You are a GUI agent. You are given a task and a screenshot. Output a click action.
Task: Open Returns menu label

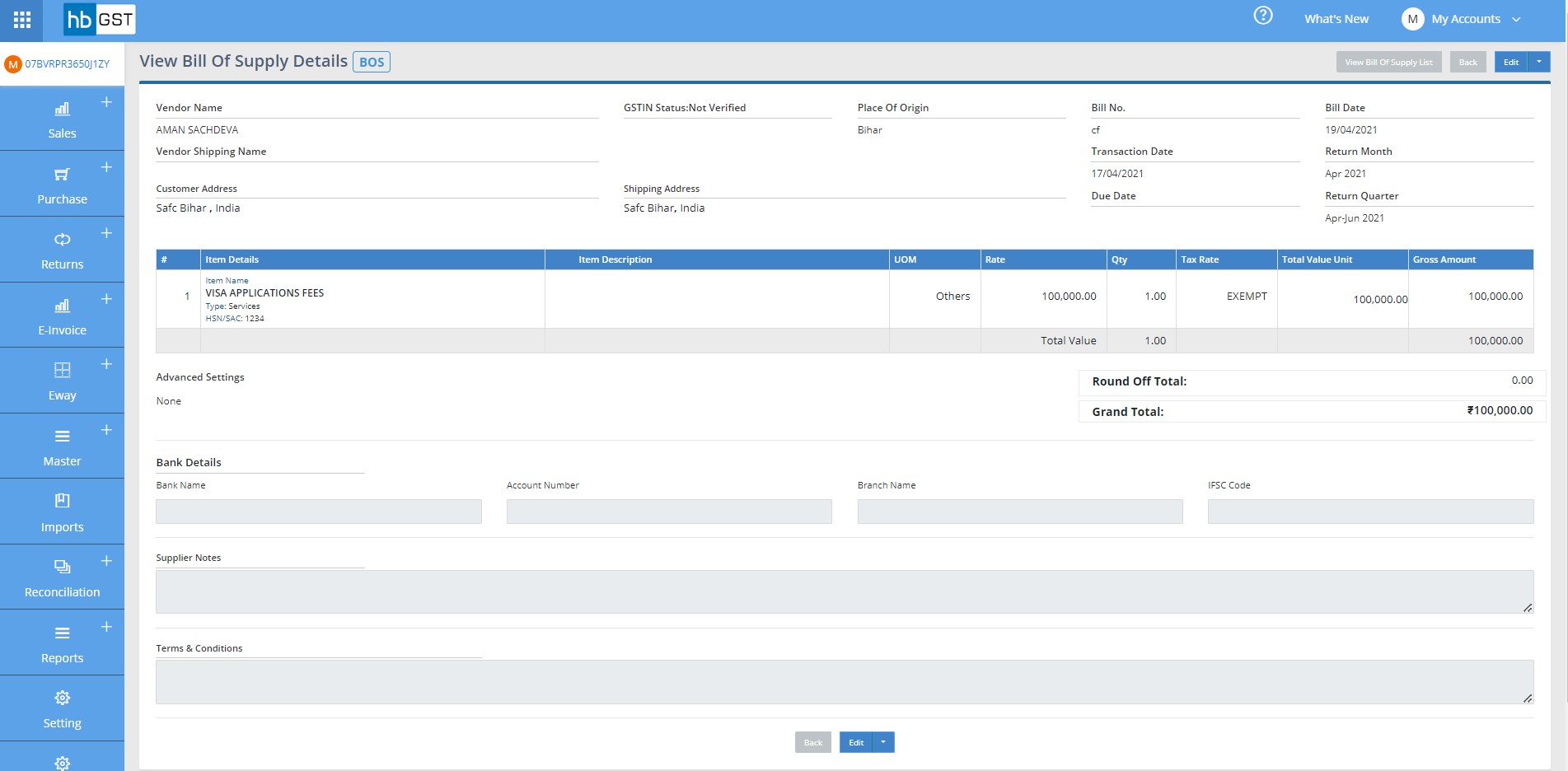[x=62, y=264]
